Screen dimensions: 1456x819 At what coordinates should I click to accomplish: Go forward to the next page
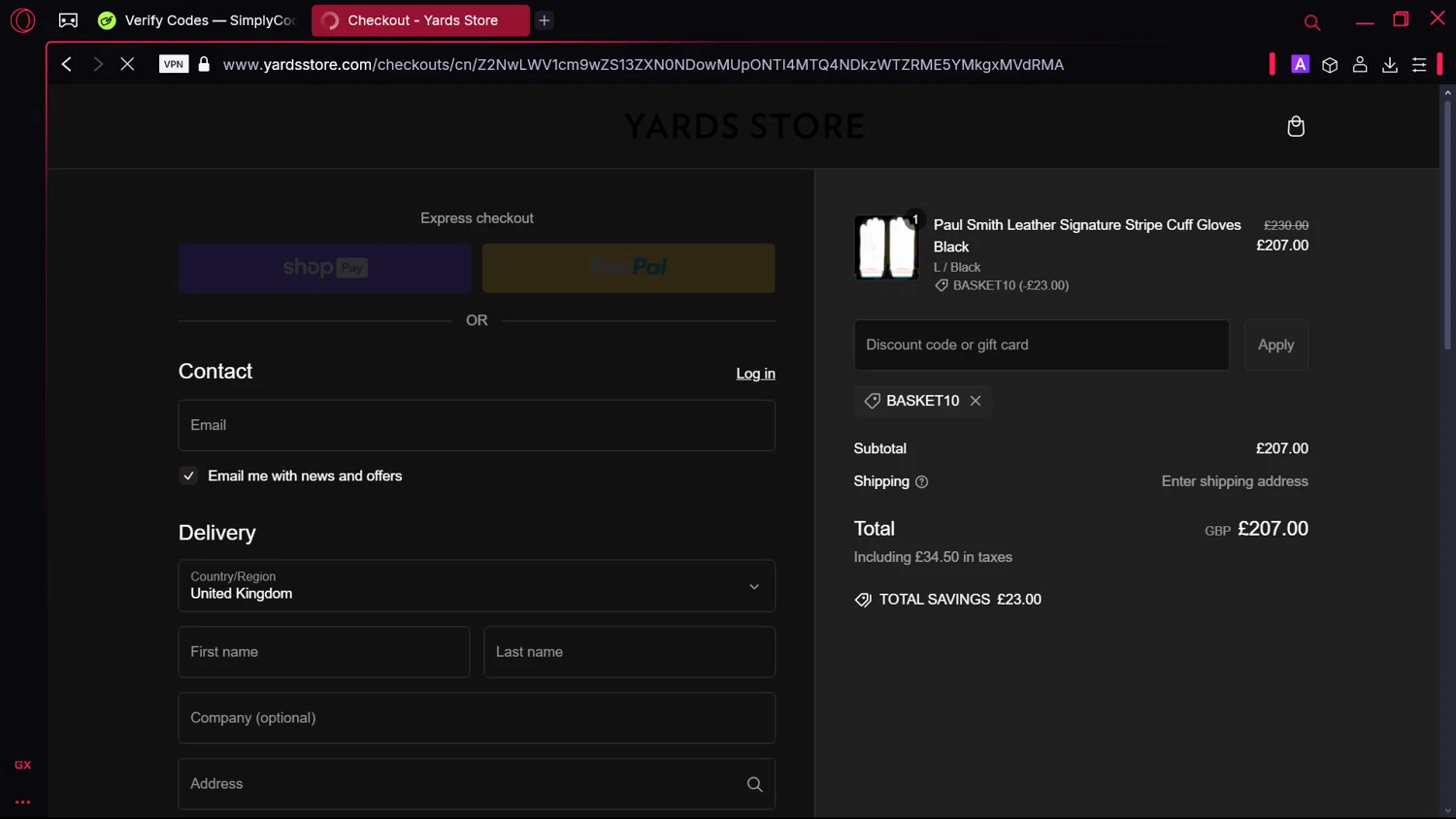97,64
